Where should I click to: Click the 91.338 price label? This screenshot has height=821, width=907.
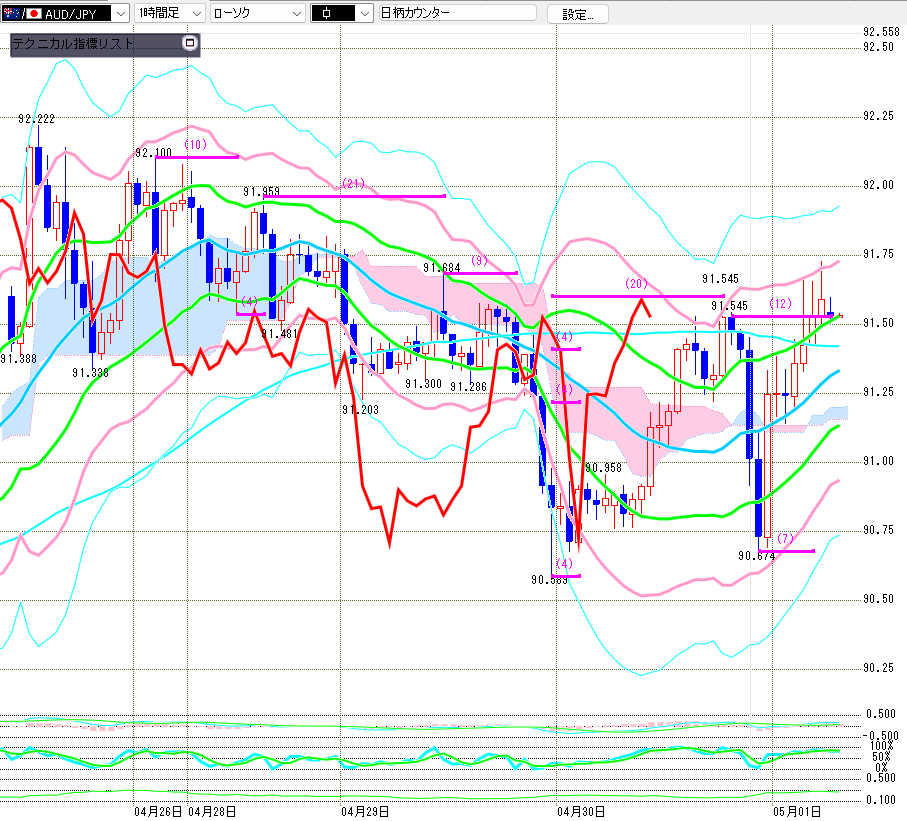[90, 373]
